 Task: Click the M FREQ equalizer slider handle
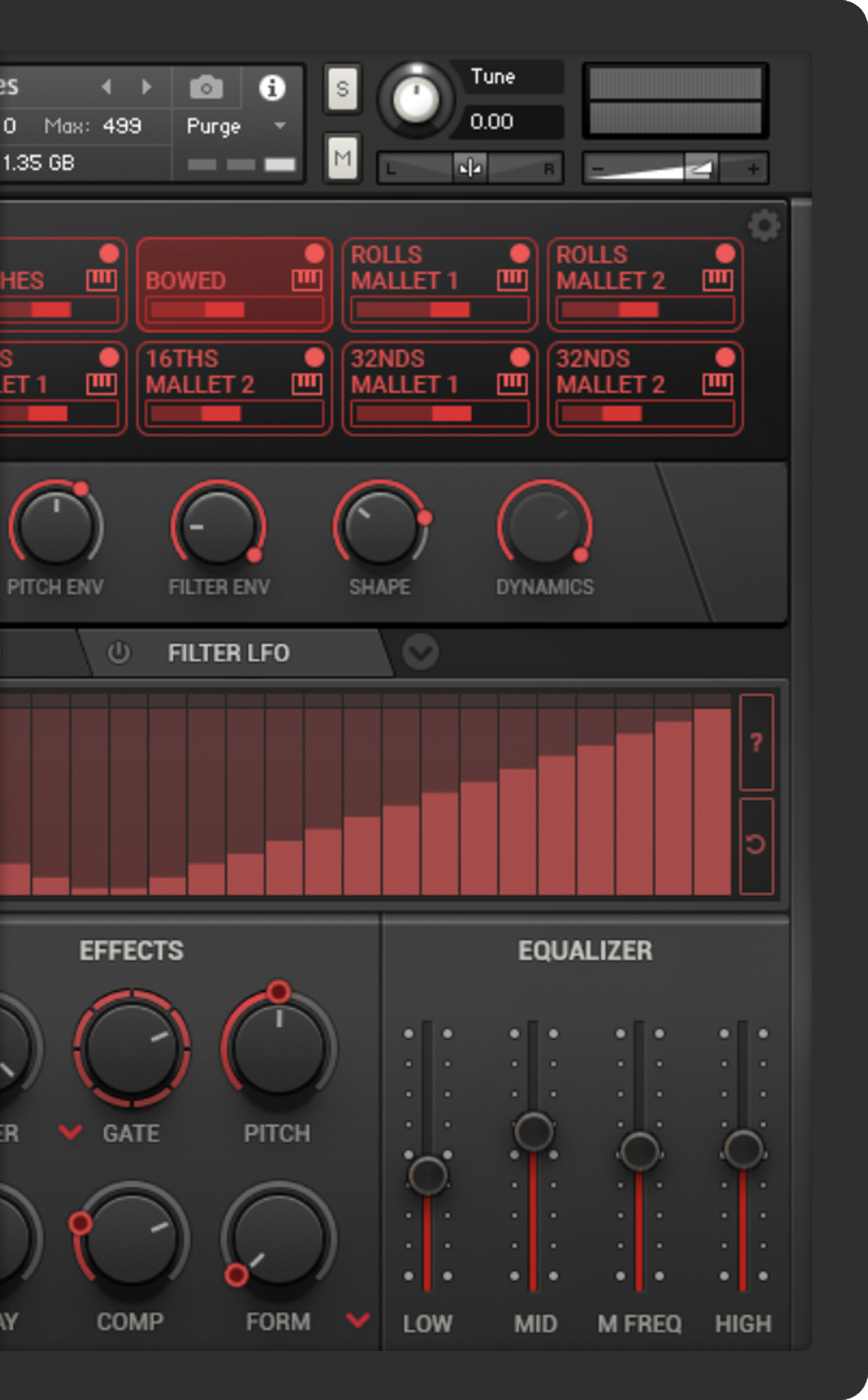(639, 1151)
